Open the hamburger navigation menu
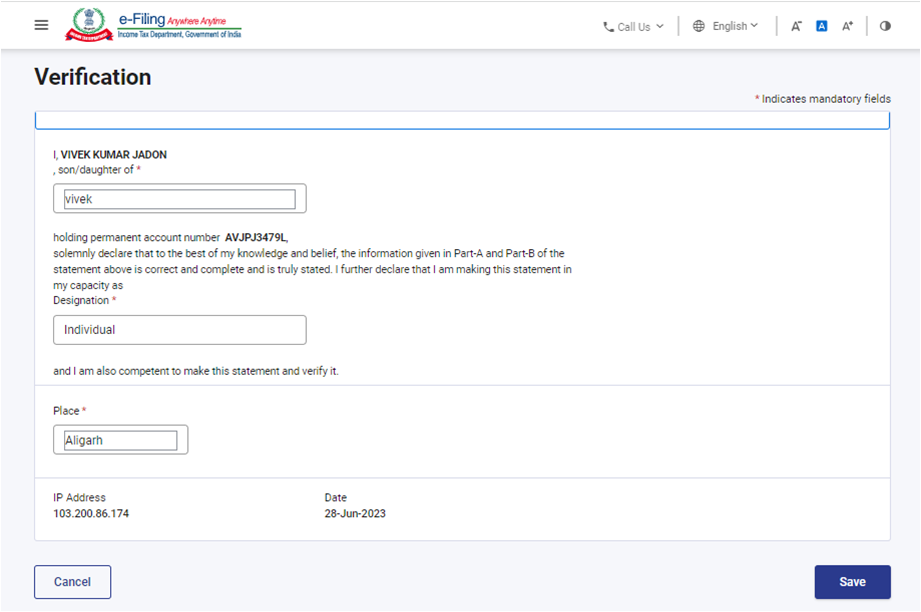The width and height of the screenshot is (921, 612). pyautogui.click(x=41, y=25)
